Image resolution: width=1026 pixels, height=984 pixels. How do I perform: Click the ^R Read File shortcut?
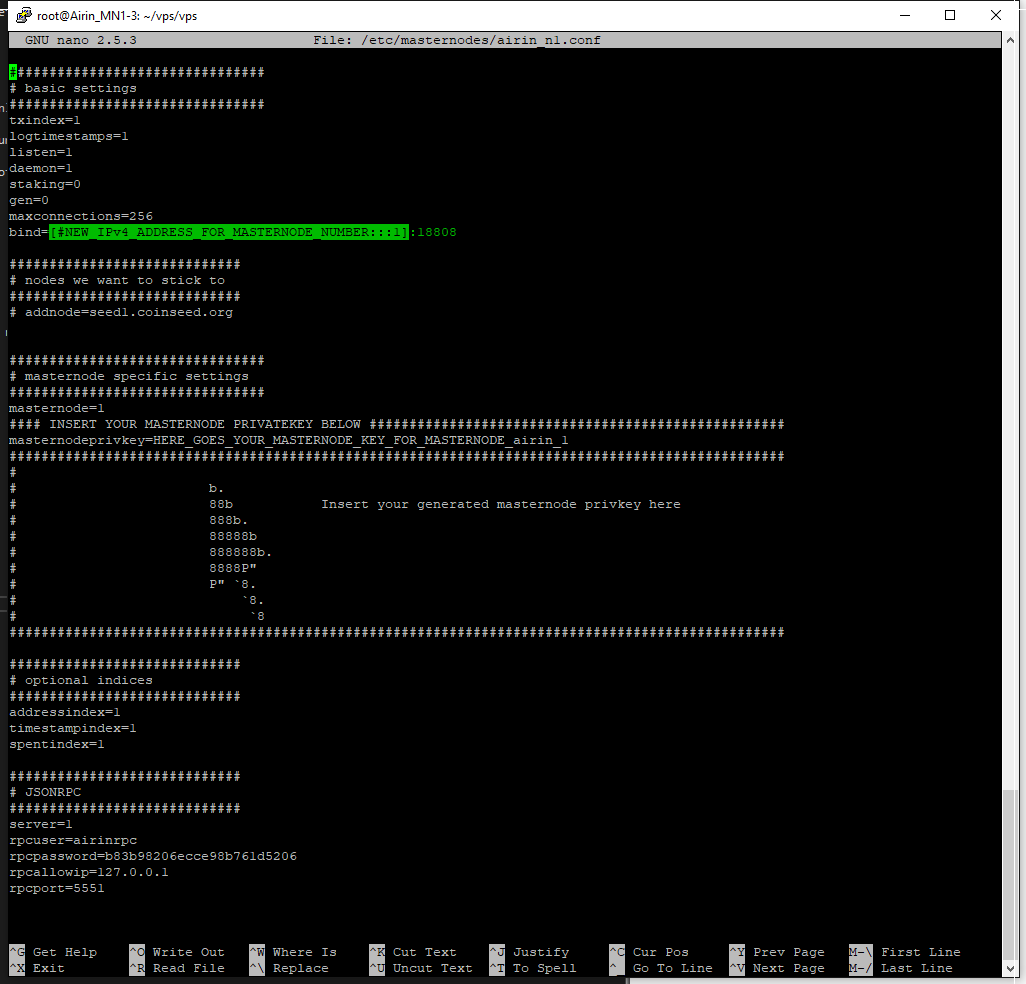point(177,968)
